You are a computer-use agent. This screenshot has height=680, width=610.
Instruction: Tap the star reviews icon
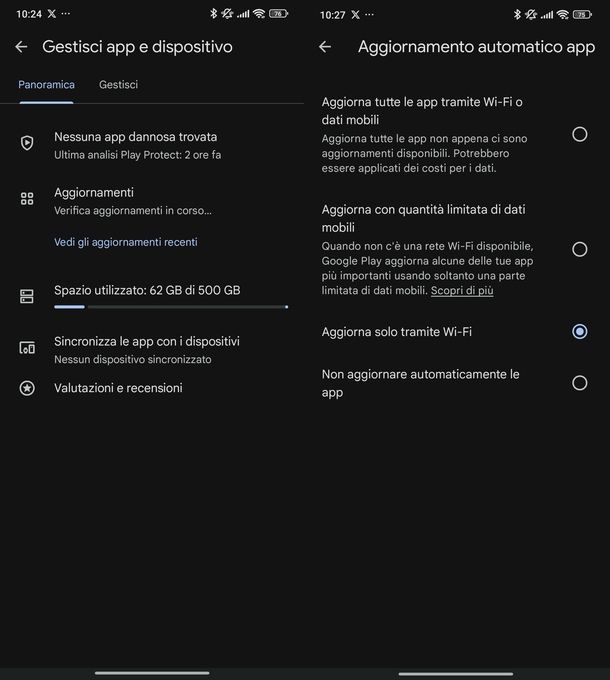pyautogui.click(x=27, y=388)
